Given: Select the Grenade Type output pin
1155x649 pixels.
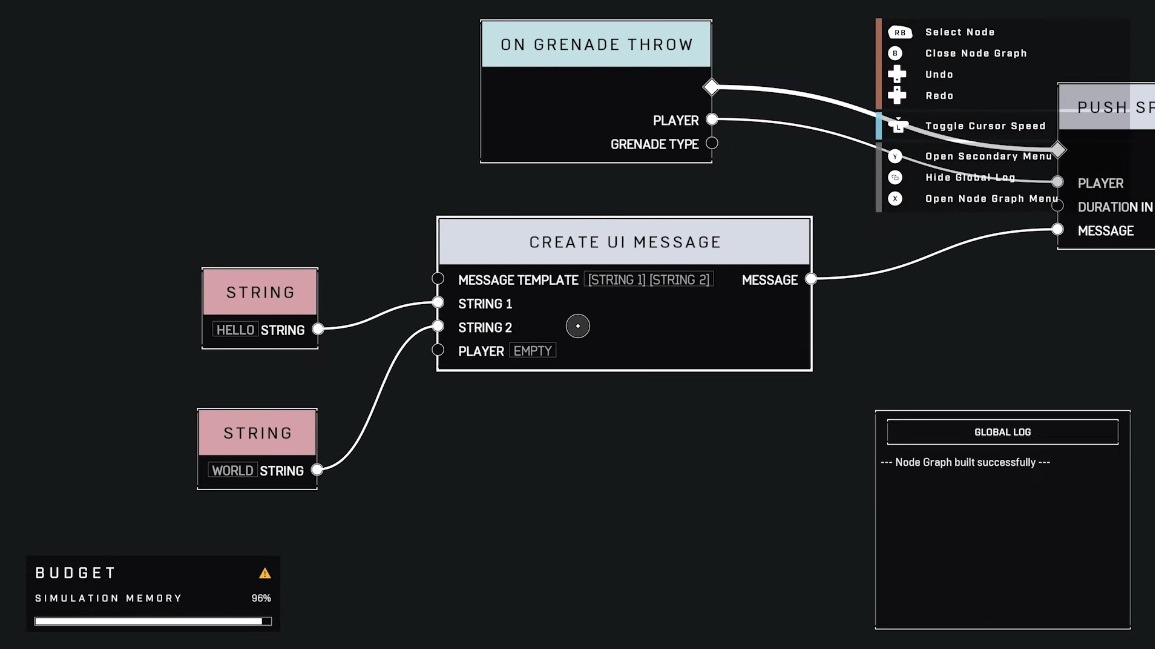Looking at the screenshot, I should [712, 143].
